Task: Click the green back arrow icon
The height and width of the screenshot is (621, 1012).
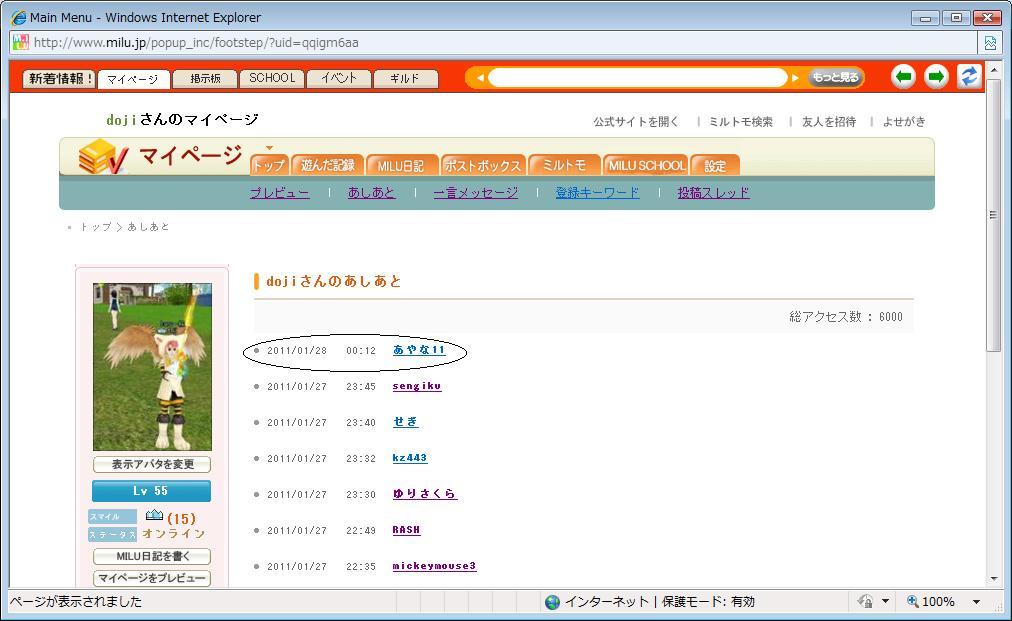Action: [903, 77]
